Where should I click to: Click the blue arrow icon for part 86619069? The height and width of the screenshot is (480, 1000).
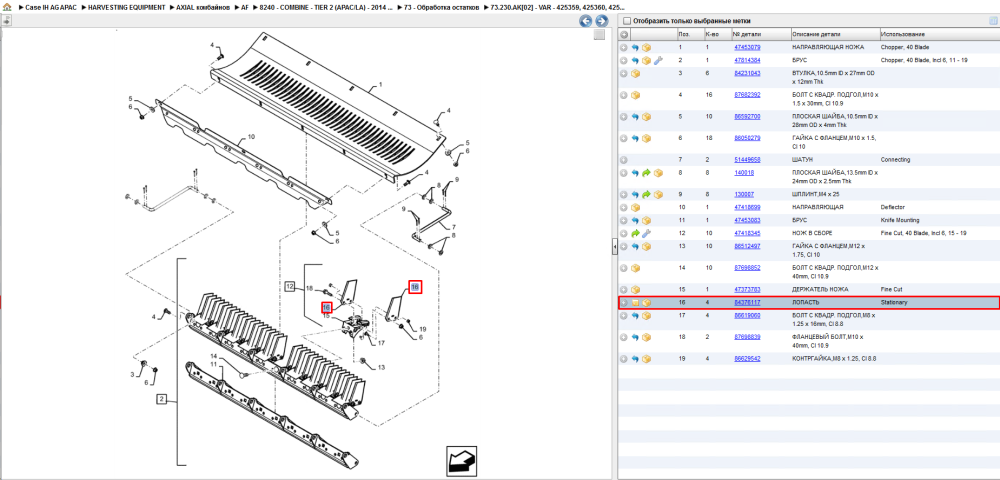[x=635, y=316]
